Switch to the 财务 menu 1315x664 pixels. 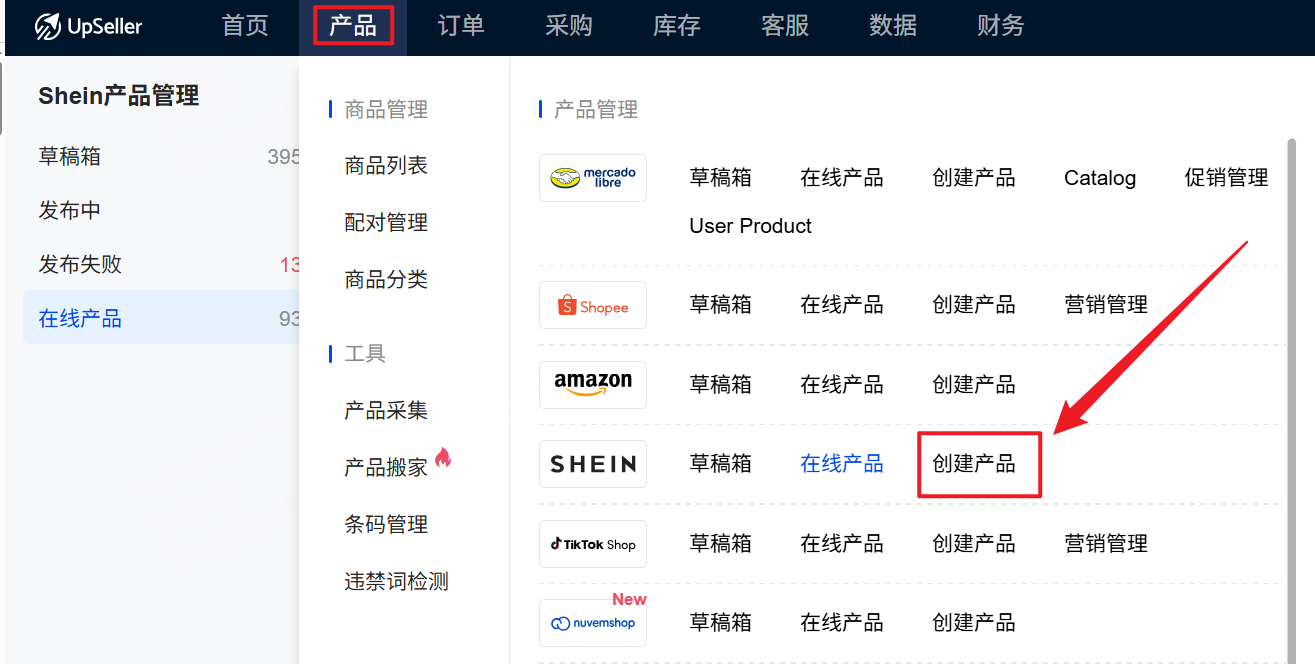[1000, 26]
